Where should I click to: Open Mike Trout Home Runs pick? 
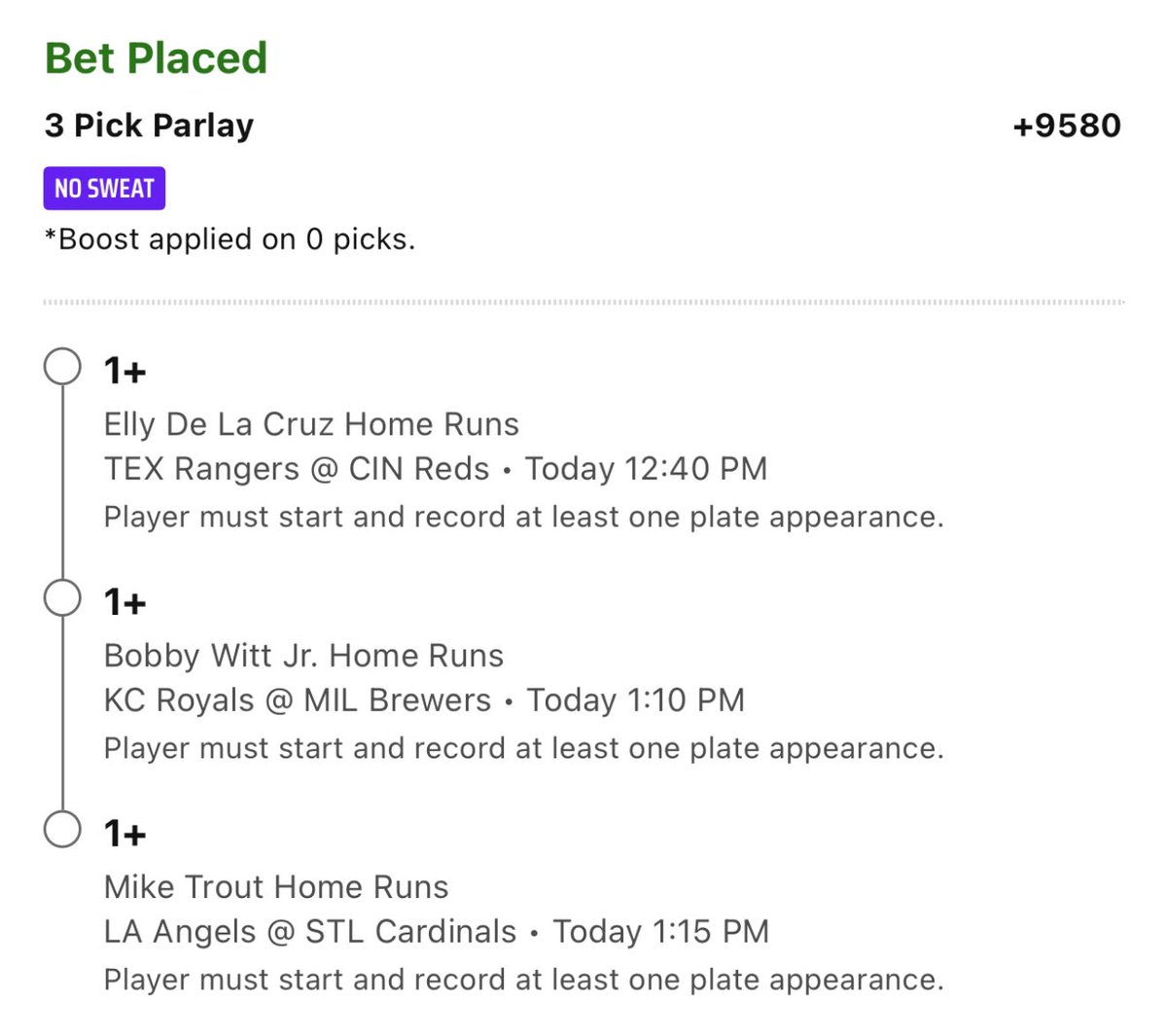tap(276, 887)
